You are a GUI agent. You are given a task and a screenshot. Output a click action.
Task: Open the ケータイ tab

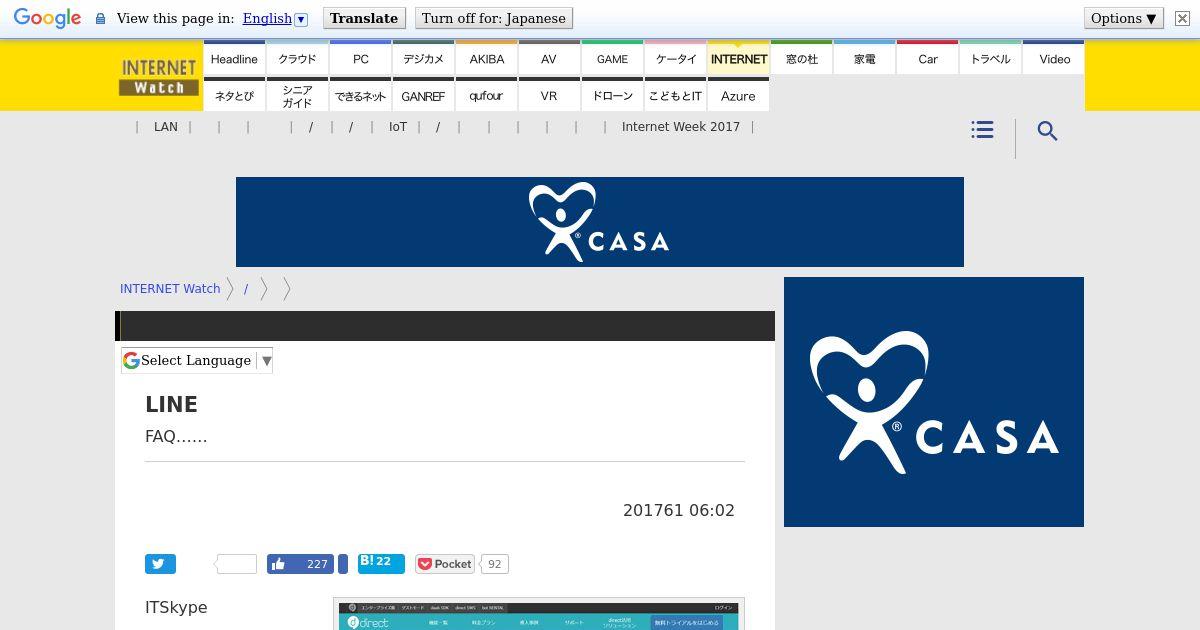(676, 58)
